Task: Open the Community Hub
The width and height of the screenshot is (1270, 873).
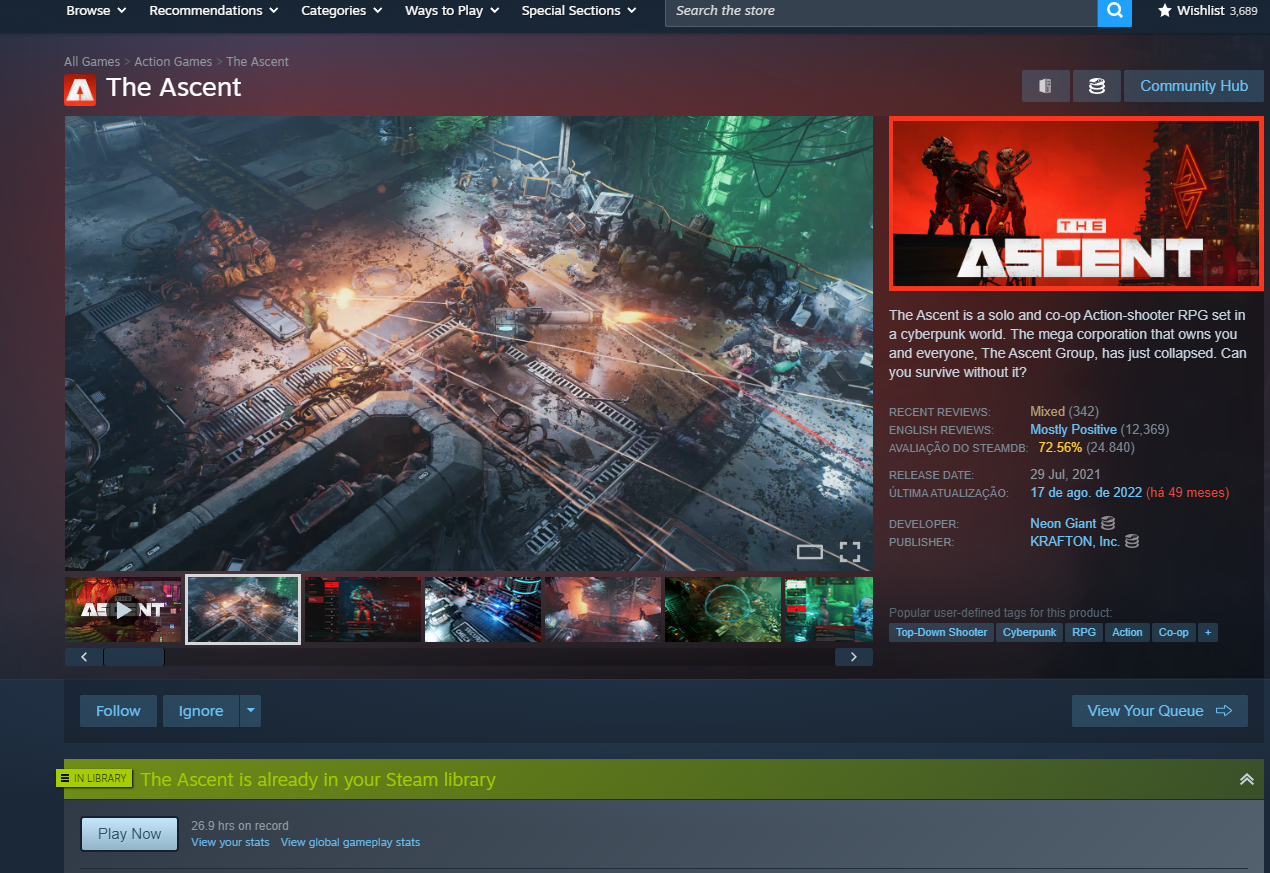Action: pyautogui.click(x=1194, y=86)
